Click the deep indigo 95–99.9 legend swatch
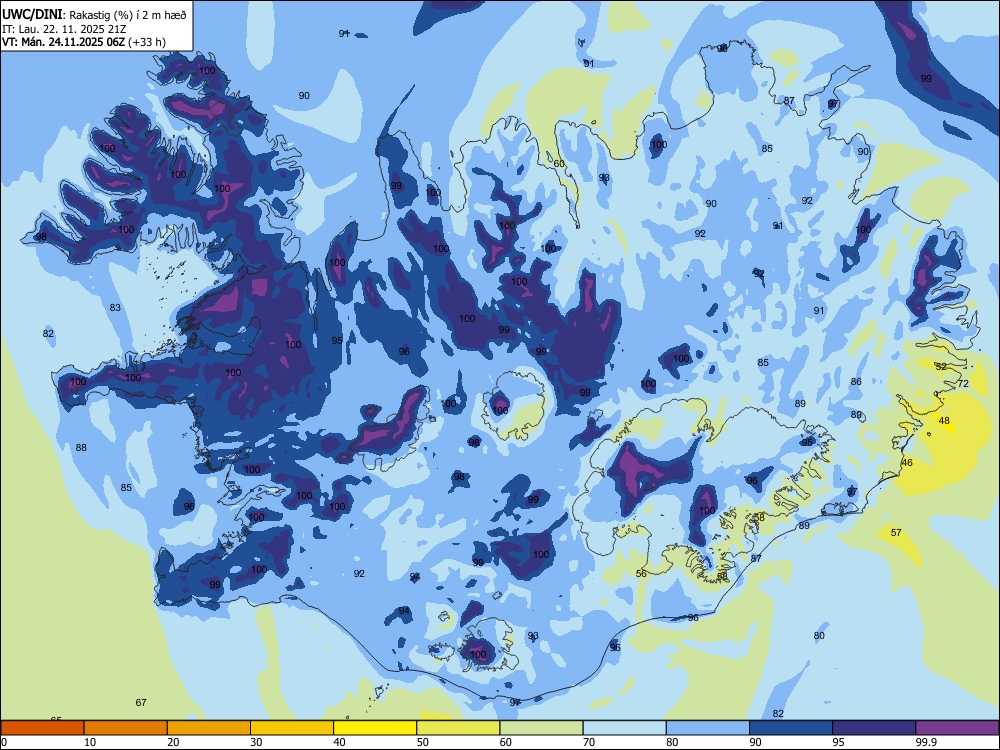Viewport: 1000px width, 750px height. [x=874, y=728]
